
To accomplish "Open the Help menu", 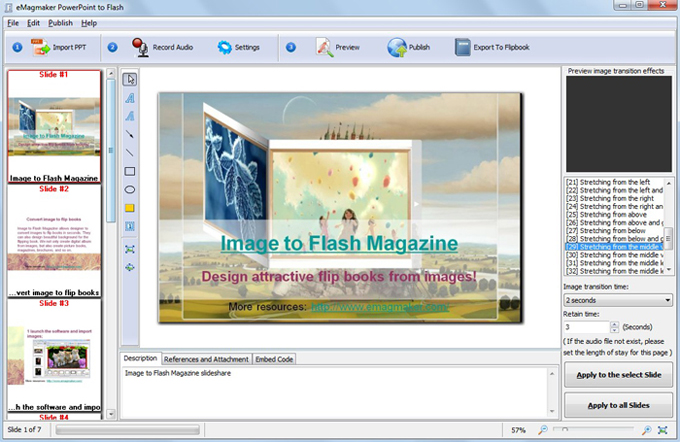I will click(89, 23).
